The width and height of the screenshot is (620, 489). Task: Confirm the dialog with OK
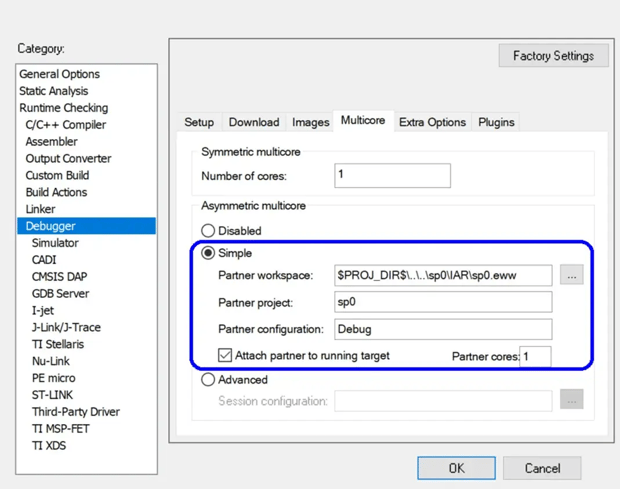[456, 468]
